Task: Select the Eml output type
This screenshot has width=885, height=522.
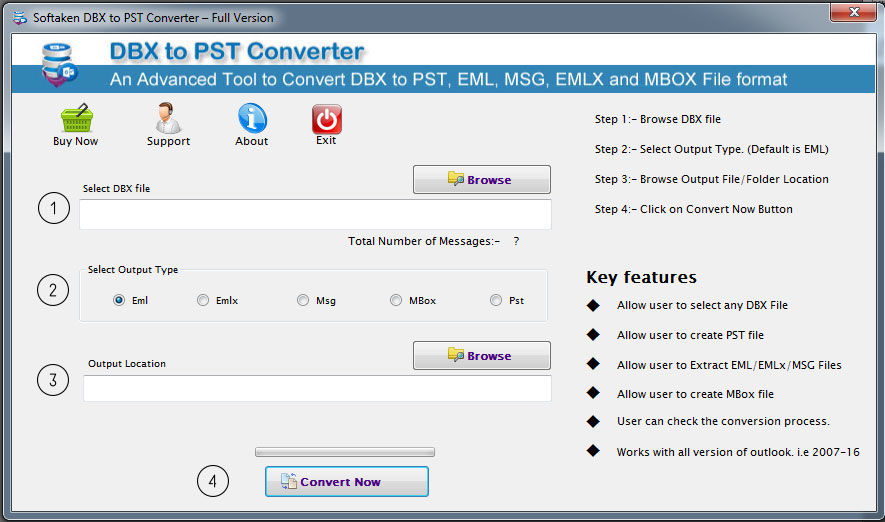Action: click(119, 300)
